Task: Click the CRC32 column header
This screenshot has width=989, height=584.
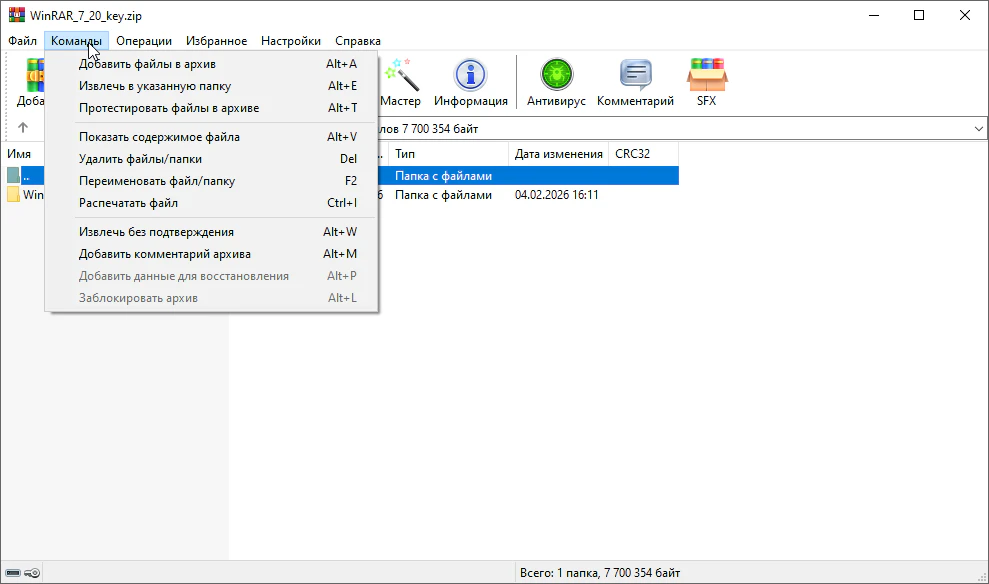Action: (x=632, y=154)
